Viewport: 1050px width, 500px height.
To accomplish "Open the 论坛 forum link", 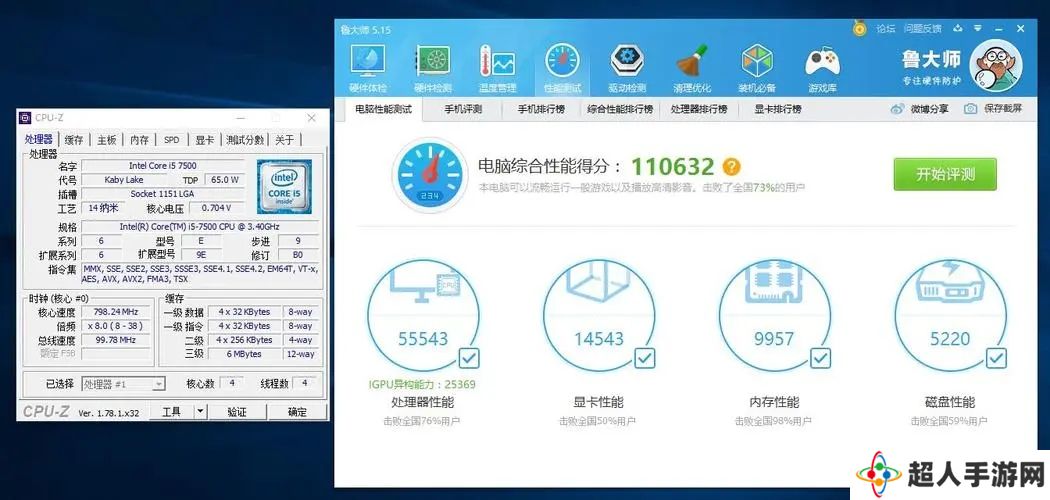I will click(886, 28).
